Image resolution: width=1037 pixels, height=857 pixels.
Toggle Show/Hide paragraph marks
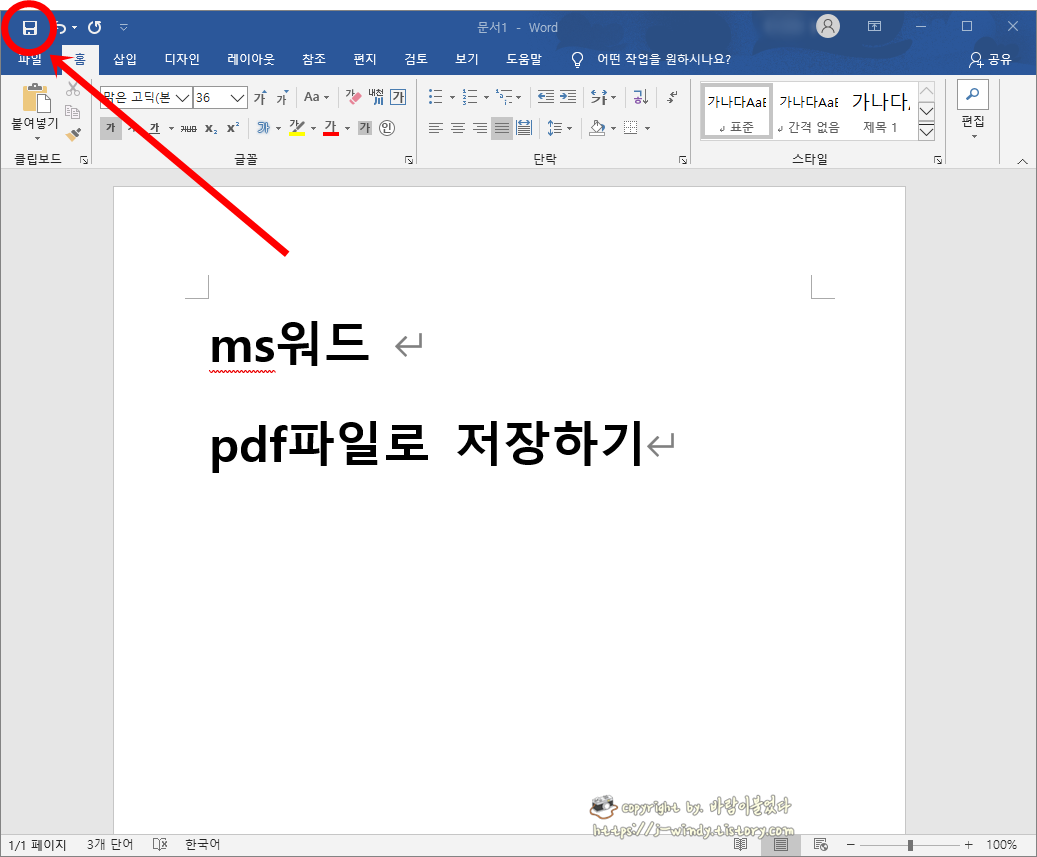(673, 97)
